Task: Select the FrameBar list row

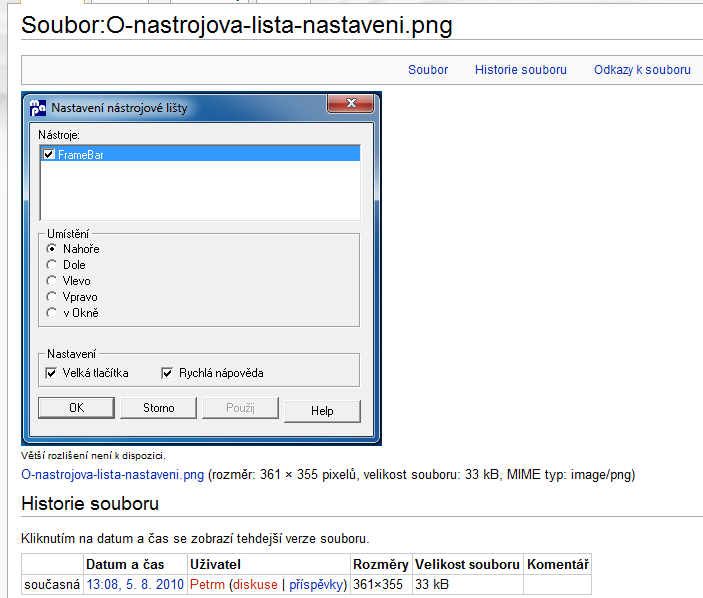Action: (200, 154)
